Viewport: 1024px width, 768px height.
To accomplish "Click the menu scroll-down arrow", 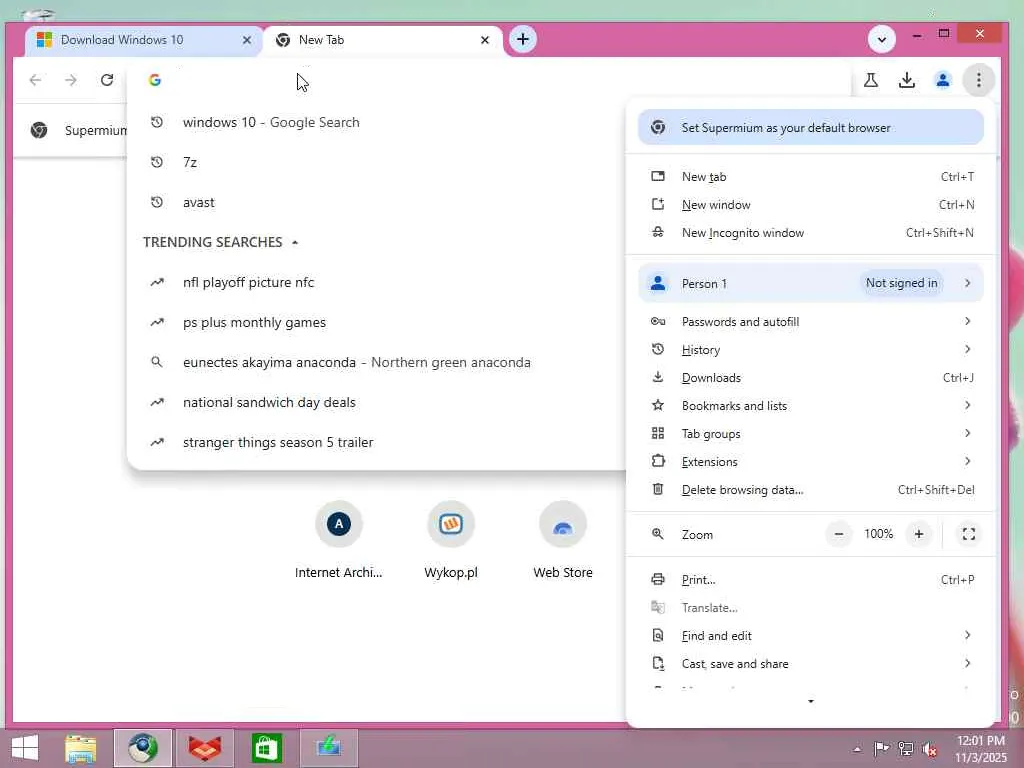I will tap(810, 701).
